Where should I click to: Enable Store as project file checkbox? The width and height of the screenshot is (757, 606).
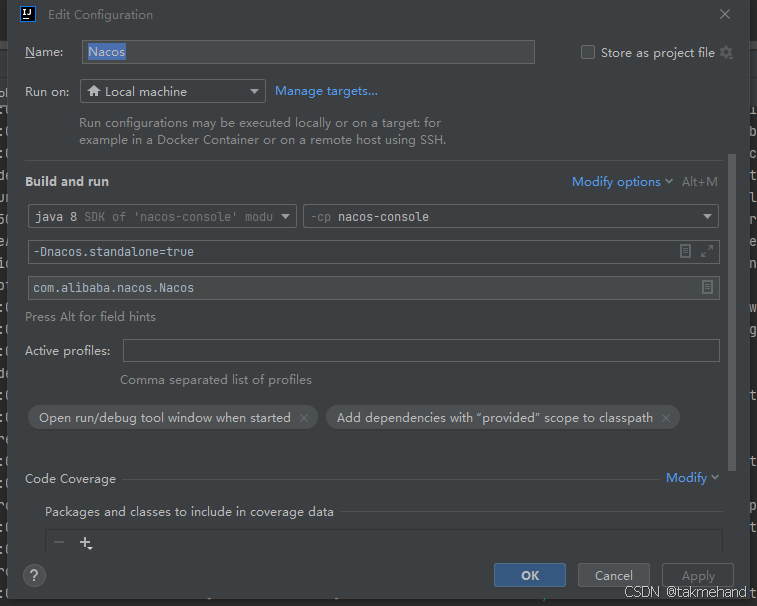click(x=588, y=52)
